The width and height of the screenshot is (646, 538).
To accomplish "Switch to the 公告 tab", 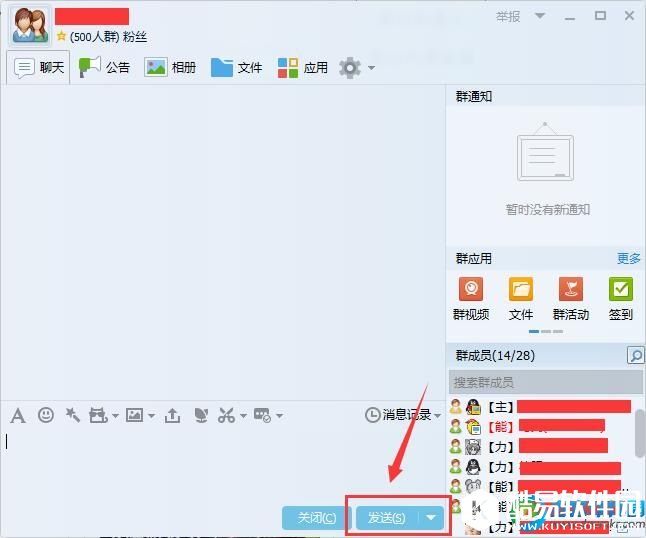I will (x=104, y=67).
